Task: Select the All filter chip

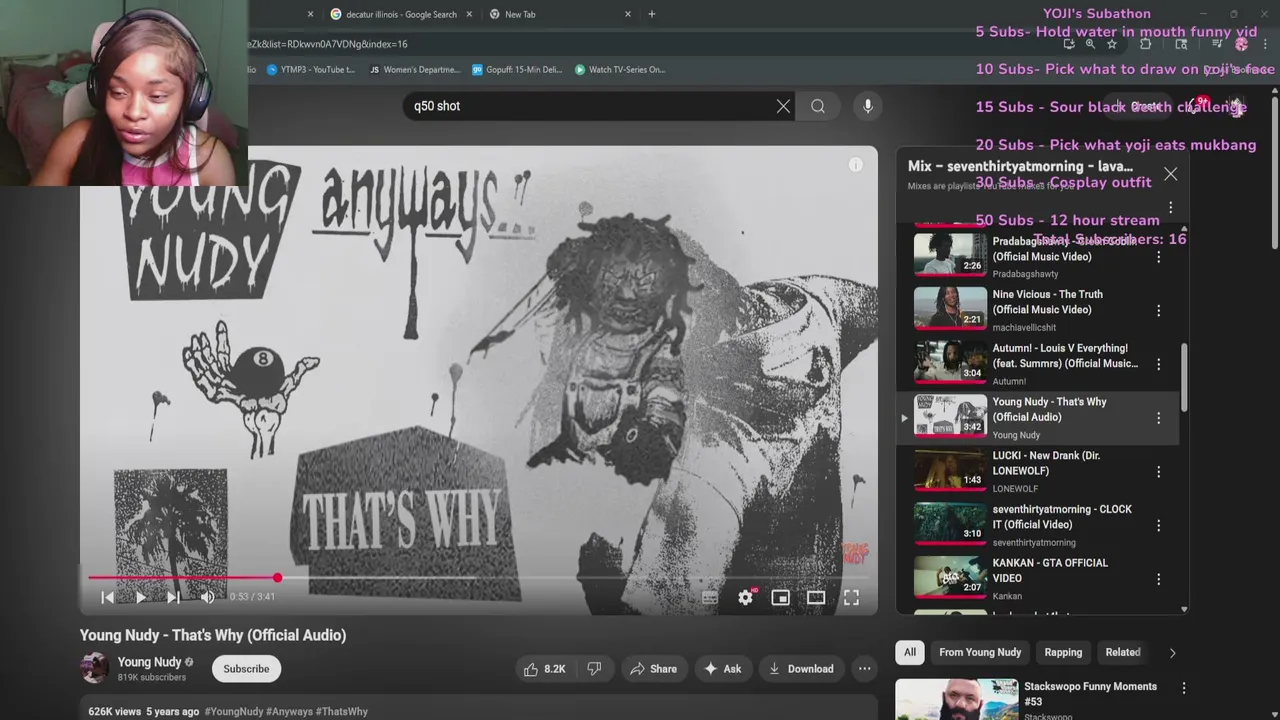Action: [x=910, y=652]
